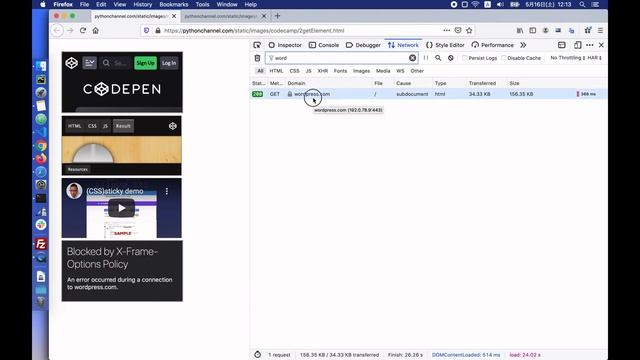This screenshot has width=640, height=360.
Task: Activate the element picker icon in DevTools
Action: (257, 45)
